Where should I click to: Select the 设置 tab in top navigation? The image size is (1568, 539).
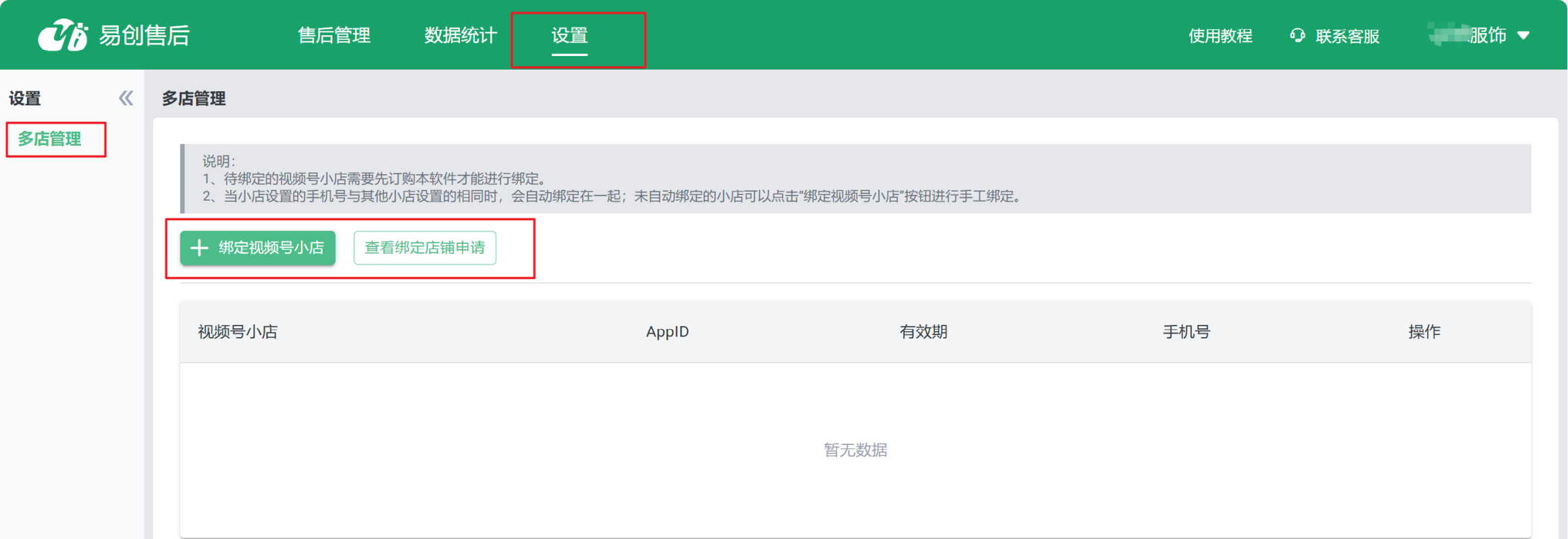click(569, 35)
